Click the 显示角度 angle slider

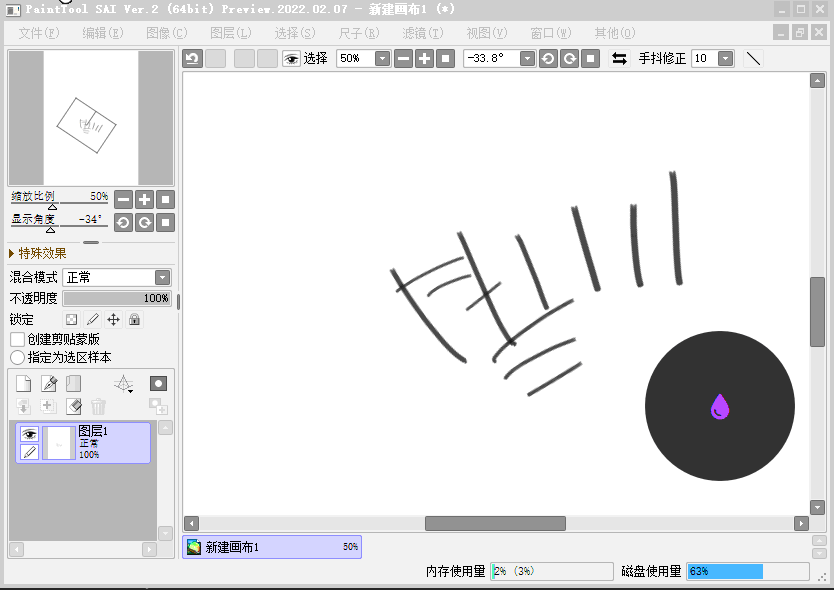(60, 222)
